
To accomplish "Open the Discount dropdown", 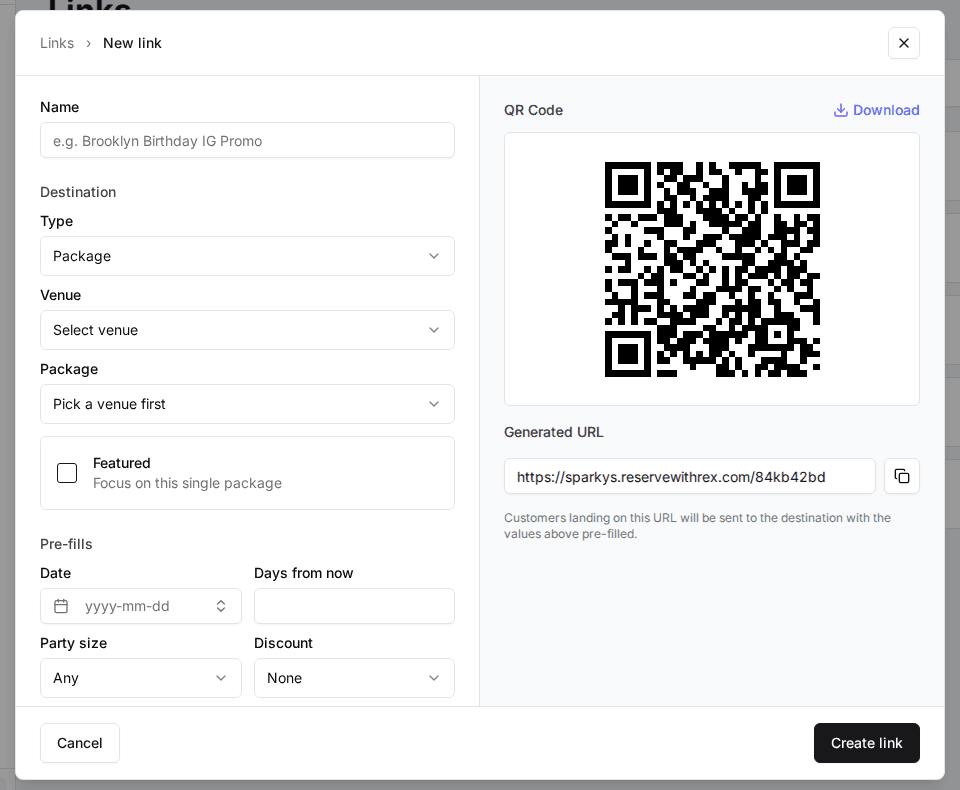I will (x=354, y=678).
